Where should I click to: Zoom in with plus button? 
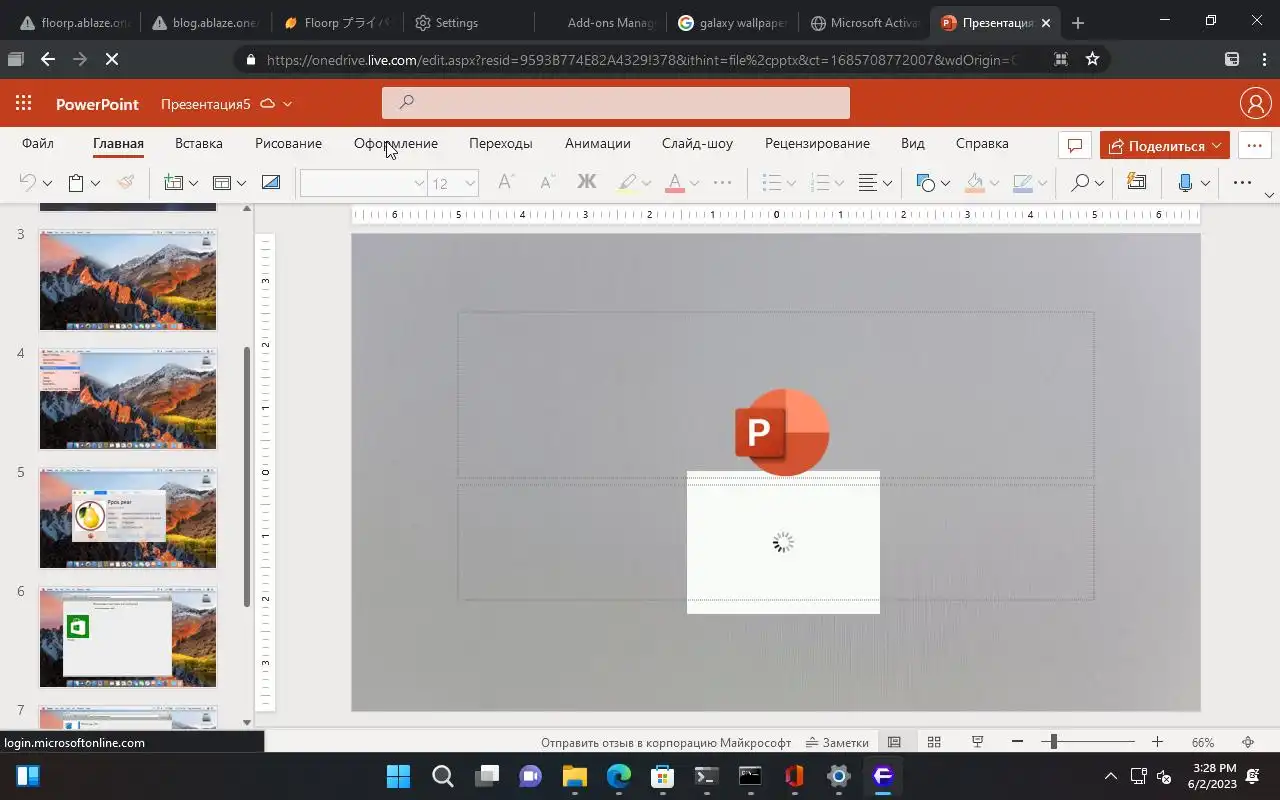pos(1157,742)
